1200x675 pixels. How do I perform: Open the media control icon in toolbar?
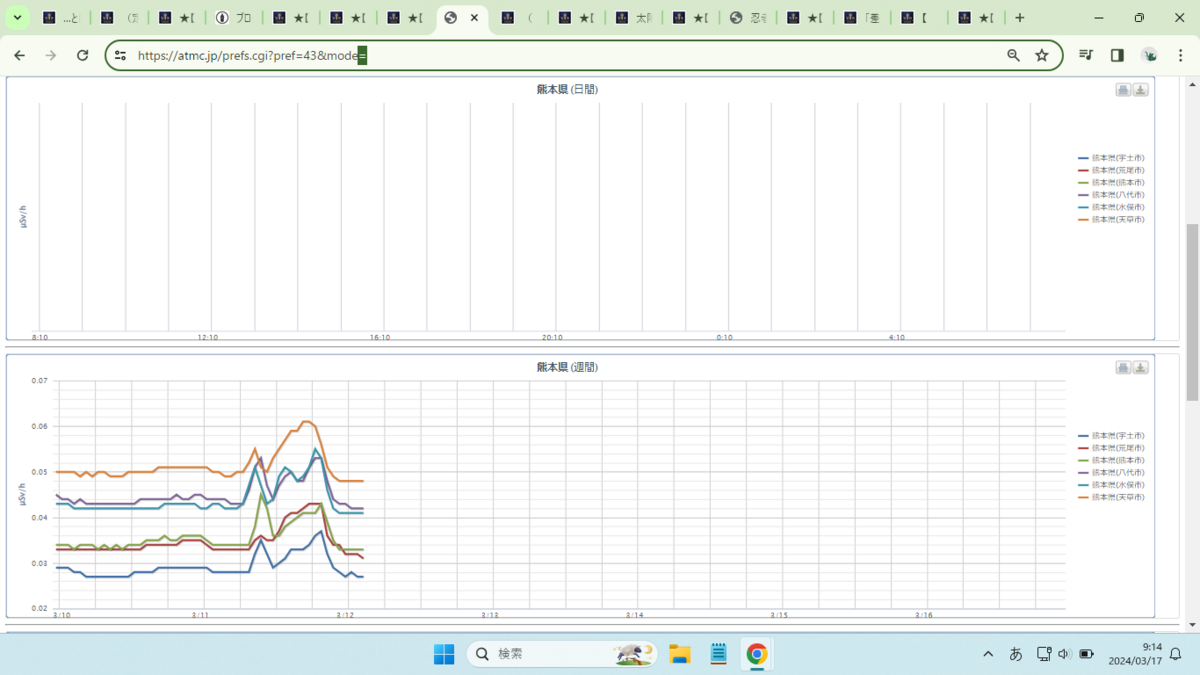pos(1086,56)
